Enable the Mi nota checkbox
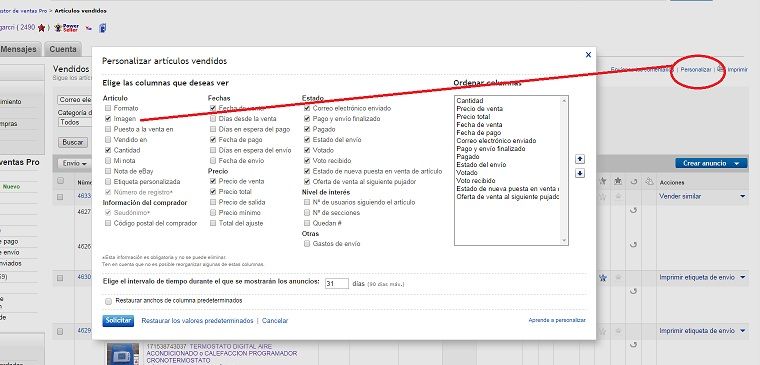 (x=108, y=160)
